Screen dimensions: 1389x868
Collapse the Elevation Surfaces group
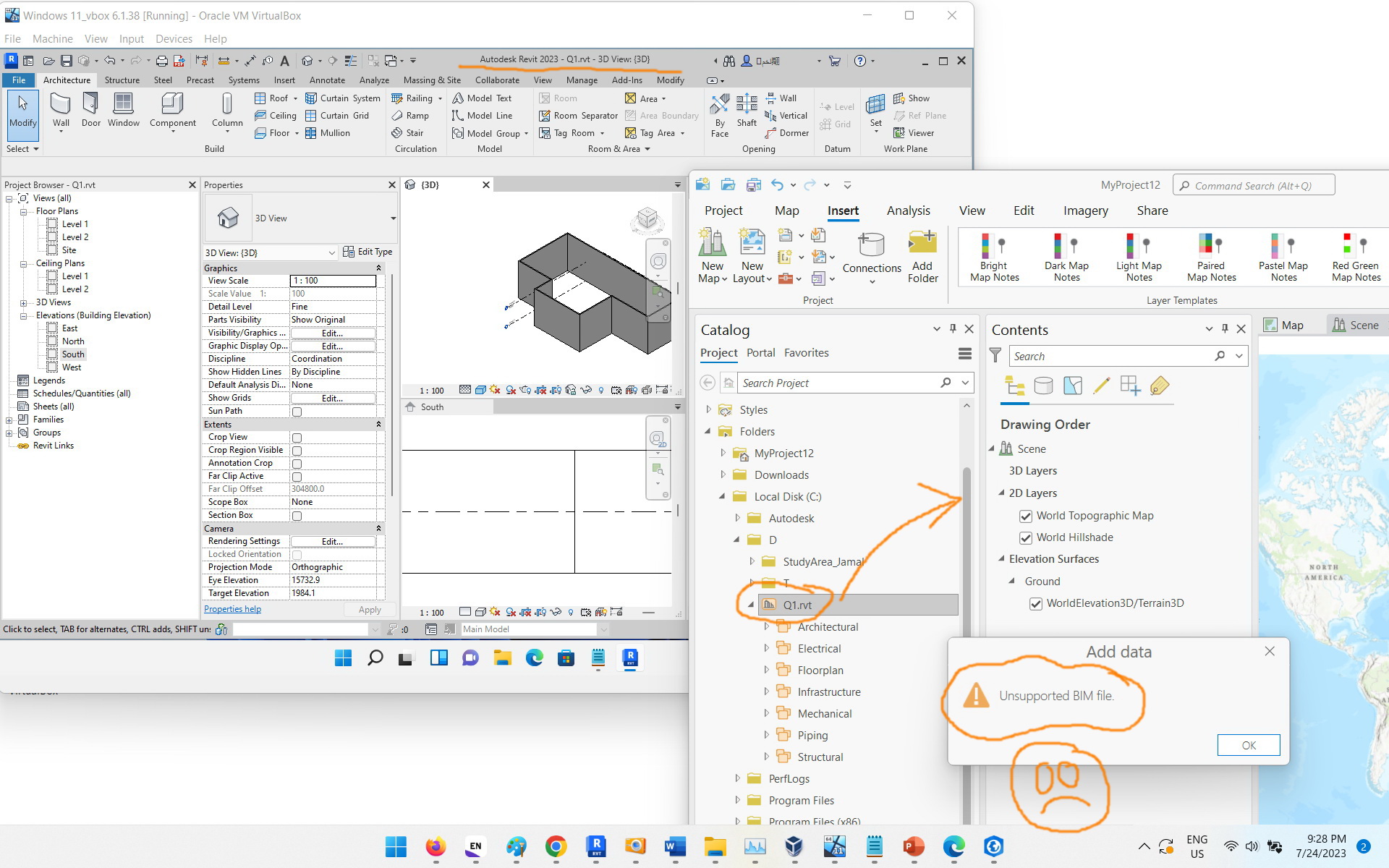point(1001,558)
